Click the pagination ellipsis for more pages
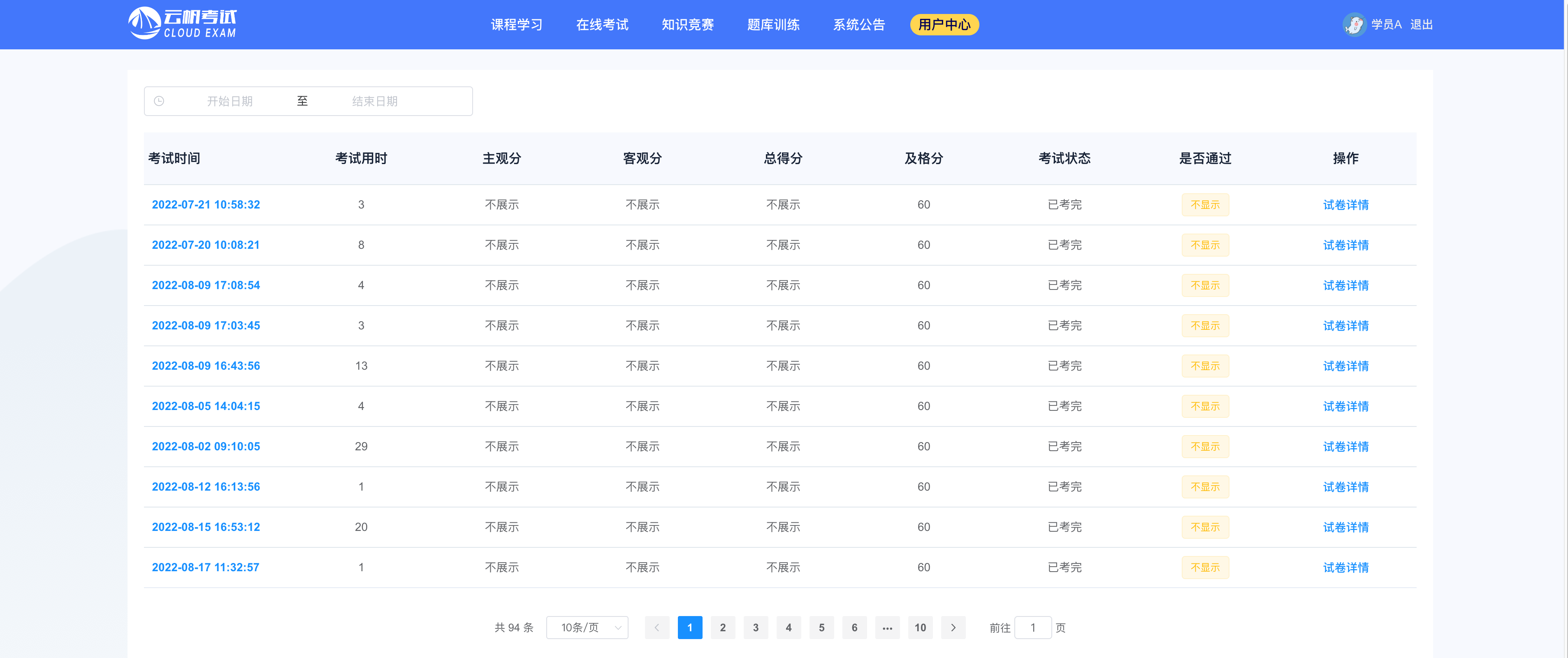This screenshot has height=658, width=1568. [x=887, y=628]
